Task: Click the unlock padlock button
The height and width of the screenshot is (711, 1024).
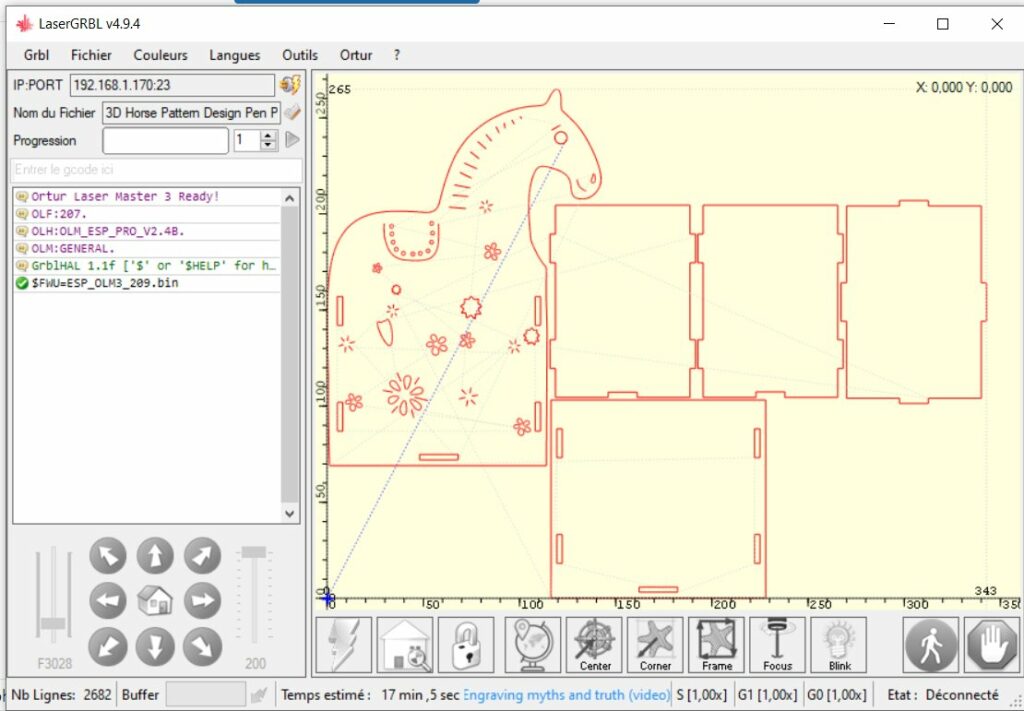Action: 466,645
